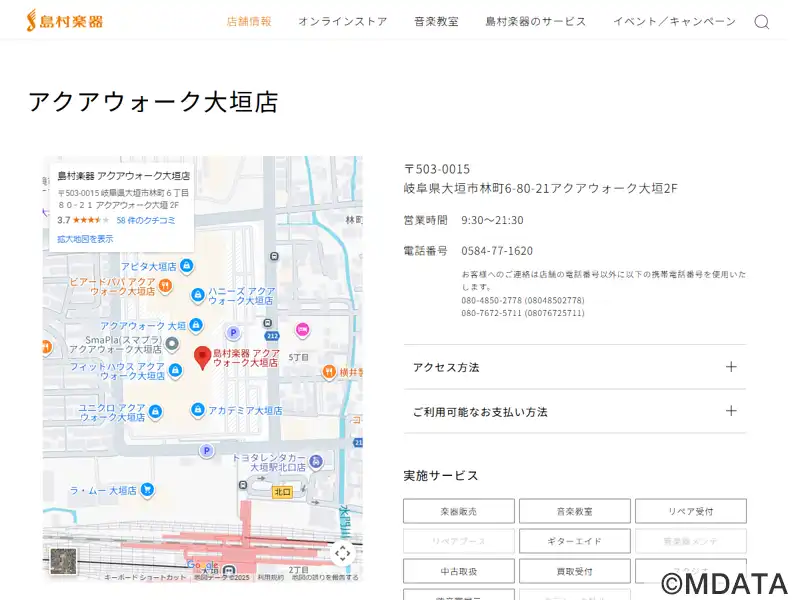Open the オンラインストア menu item
This screenshot has width=800, height=600.
point(342,21)
